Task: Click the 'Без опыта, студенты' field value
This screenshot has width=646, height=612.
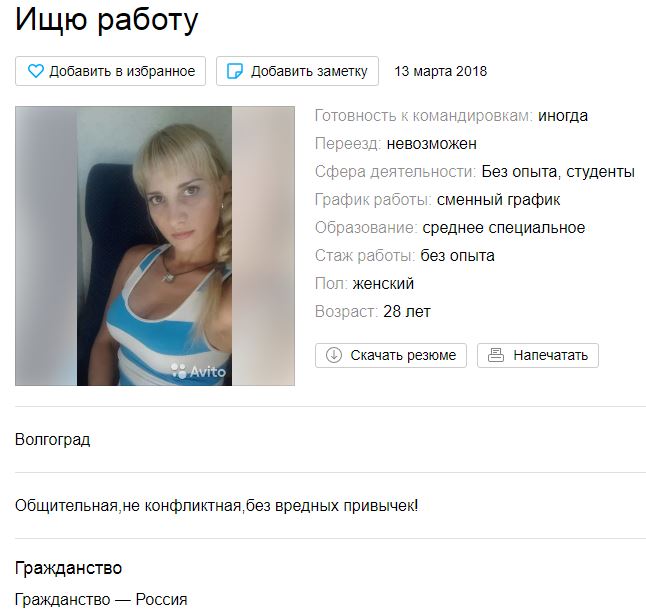Action: (x=558, y=171)
